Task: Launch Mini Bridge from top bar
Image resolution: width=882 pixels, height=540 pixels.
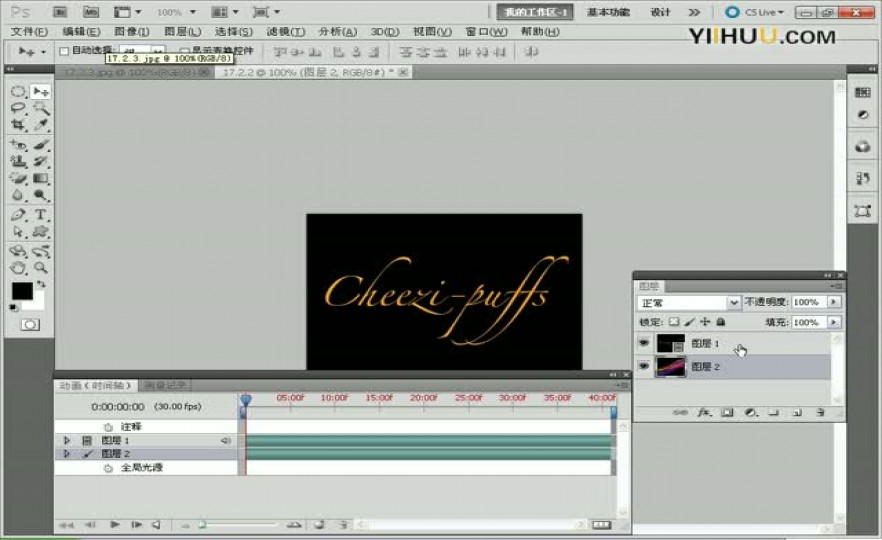Action: coord(90,12)
